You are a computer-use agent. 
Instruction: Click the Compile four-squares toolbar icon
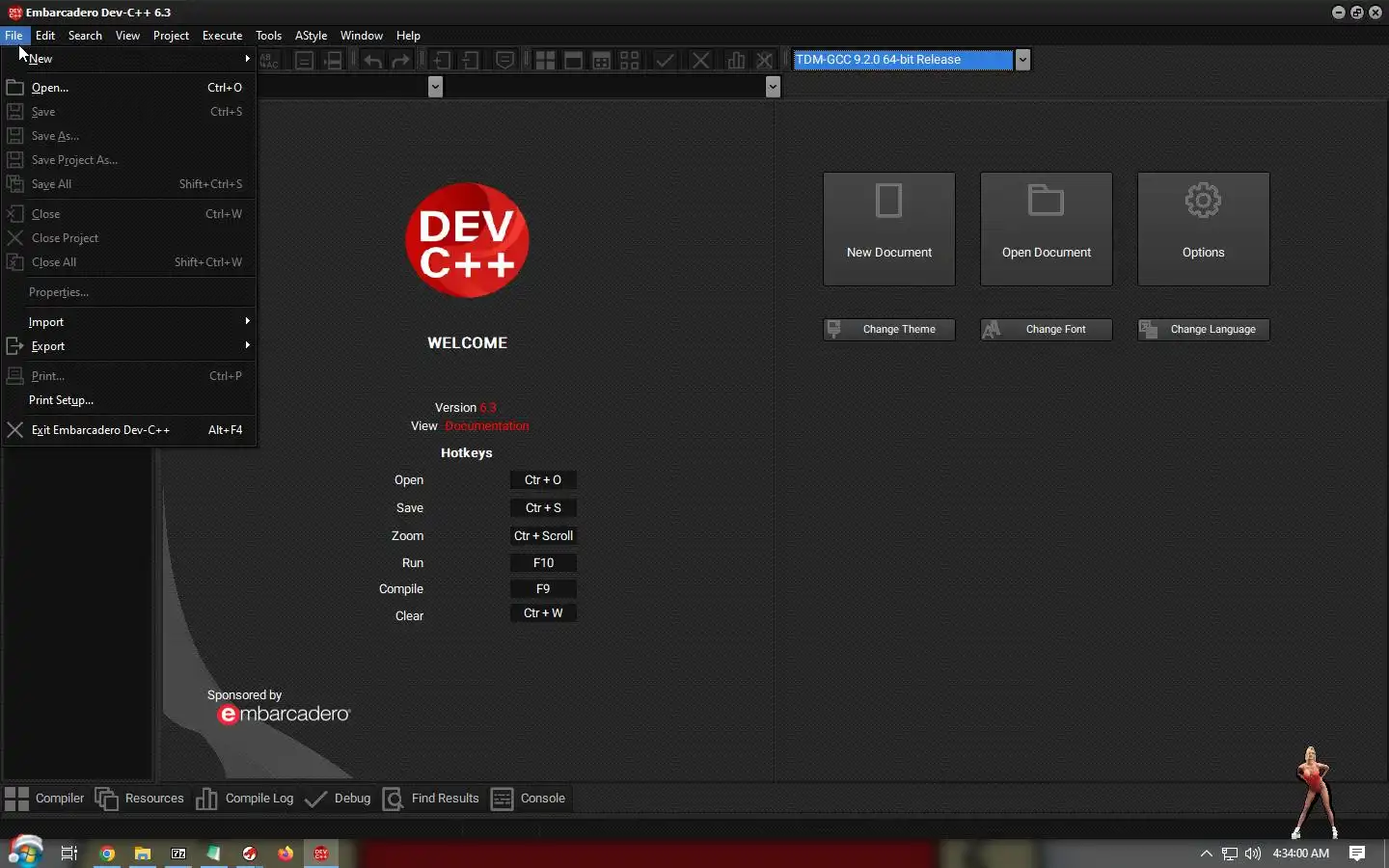point(545,61)
